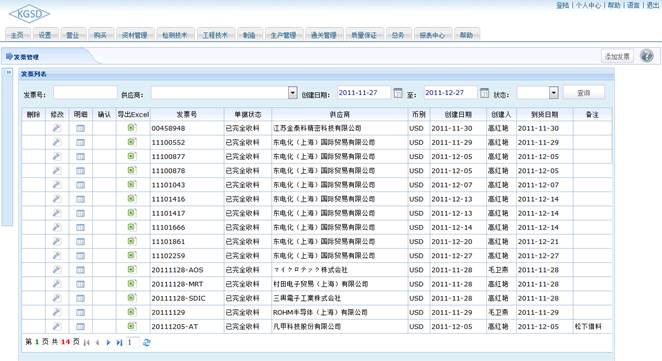662x361 pixels.
Task: Export invoice 20111205-AT to Excel
Action: point(132,326)
